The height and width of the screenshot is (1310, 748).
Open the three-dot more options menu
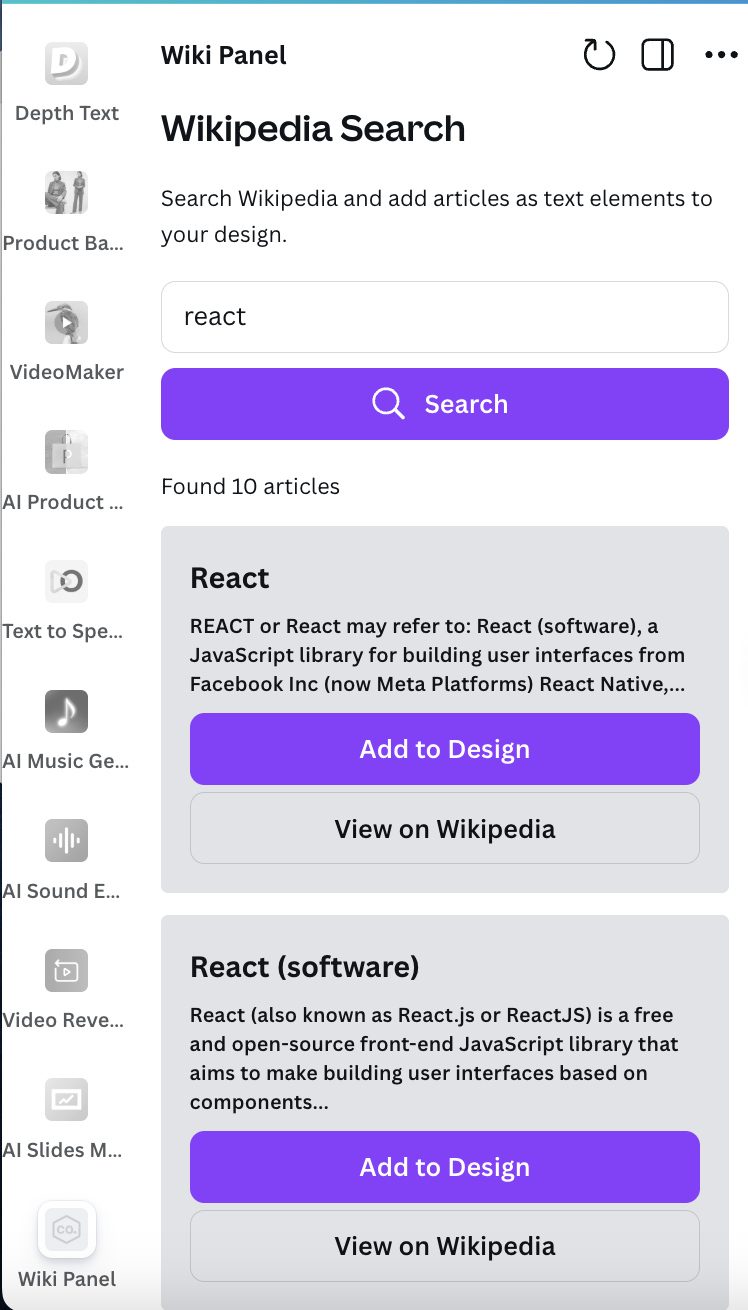721,55
